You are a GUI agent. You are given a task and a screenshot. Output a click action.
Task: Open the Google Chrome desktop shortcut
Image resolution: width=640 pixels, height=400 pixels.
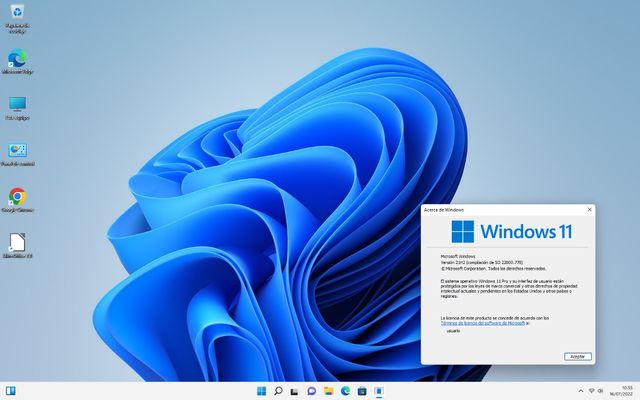pyautogui.click(x=17, y=197)
